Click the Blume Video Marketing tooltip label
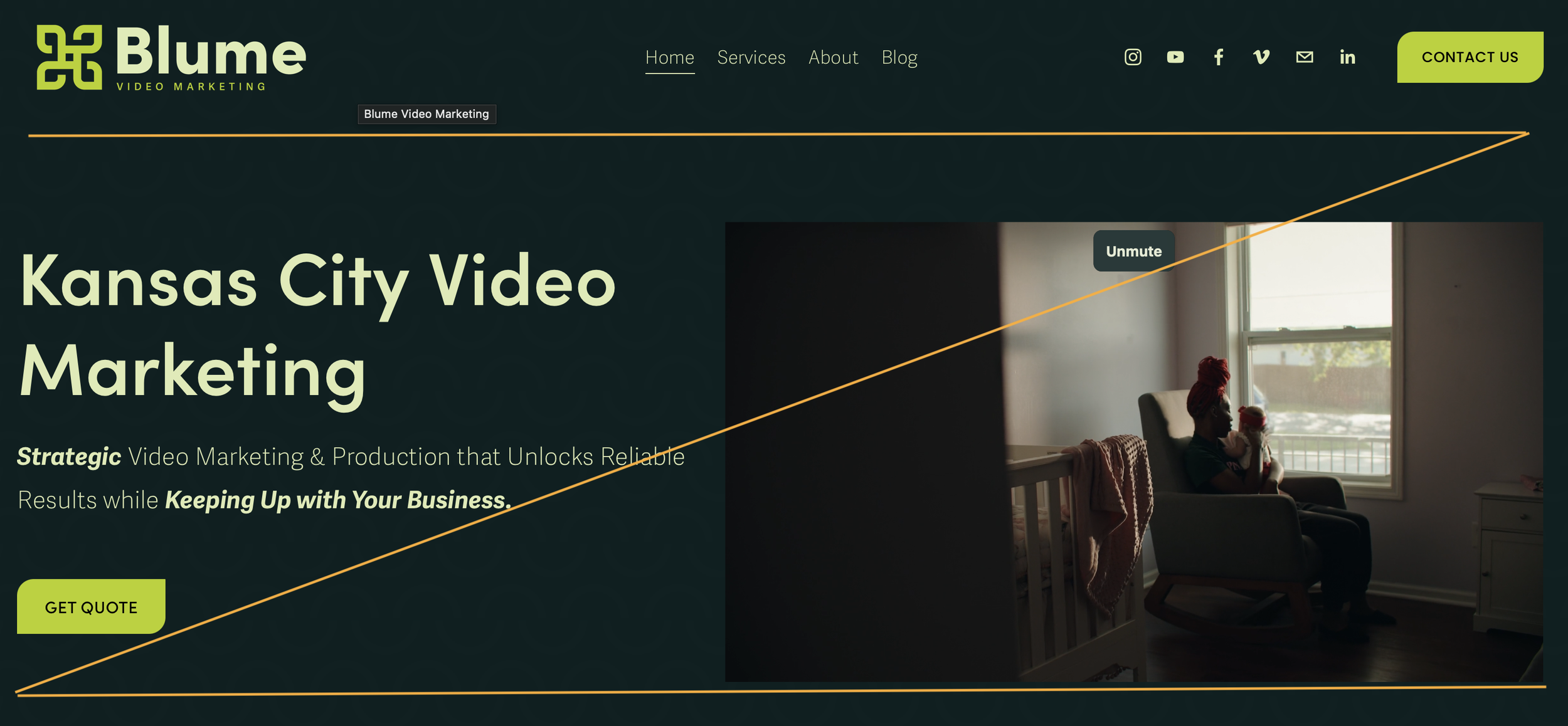The width and height of the screenshot is (1568, 726). [426, 114]
